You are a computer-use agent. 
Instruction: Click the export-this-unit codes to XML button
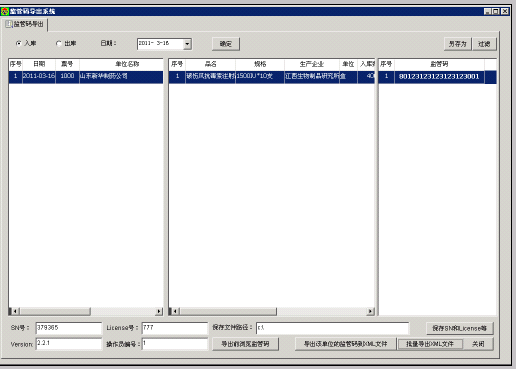tap(346, 344)
